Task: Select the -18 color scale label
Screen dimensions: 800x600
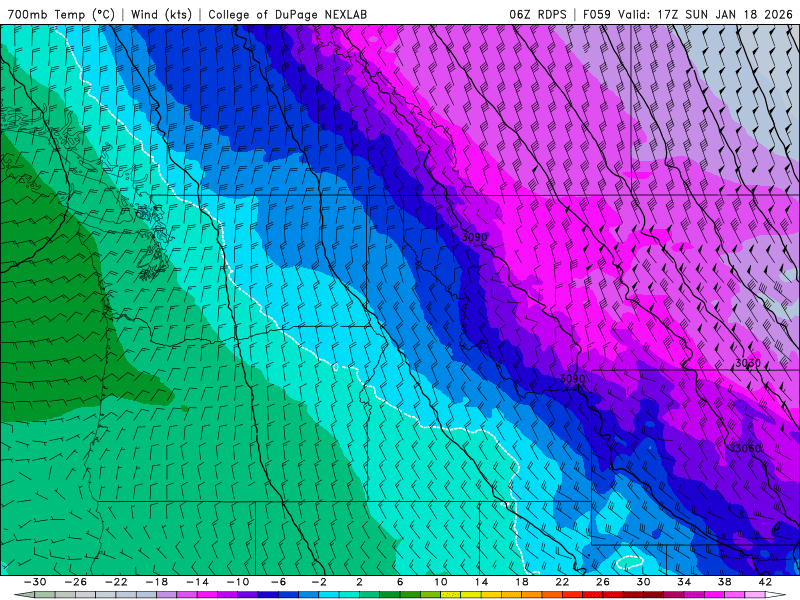Action: point(157,582)
